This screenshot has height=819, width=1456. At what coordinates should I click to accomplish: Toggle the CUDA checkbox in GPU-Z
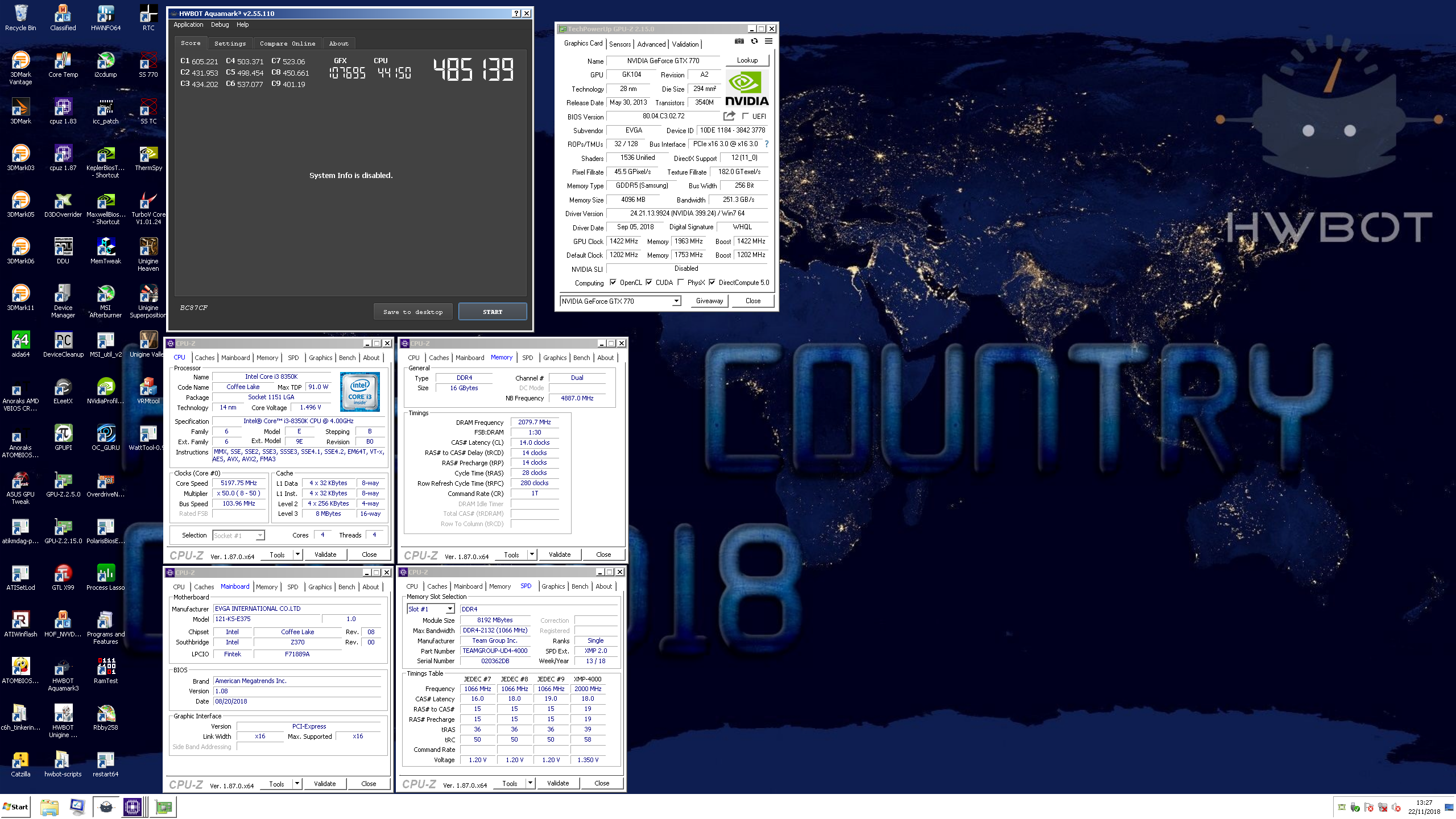tap(649, 282)
